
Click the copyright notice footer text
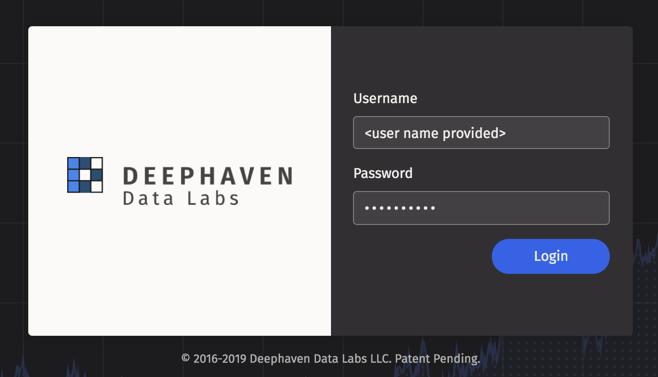pos(331,359)
